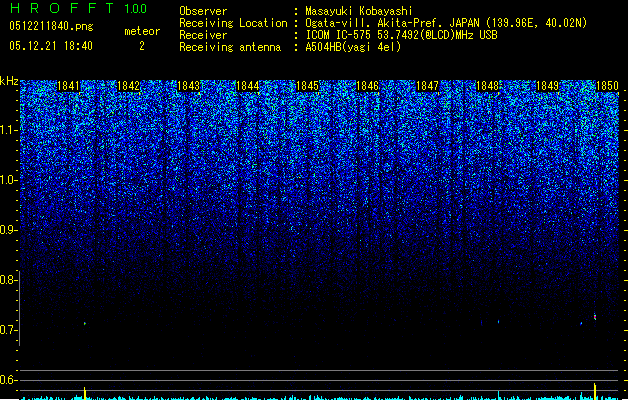Click the 0.7 kHz axis label
The width and height of the screenshot is (629, 400).
tap(8, 330)
